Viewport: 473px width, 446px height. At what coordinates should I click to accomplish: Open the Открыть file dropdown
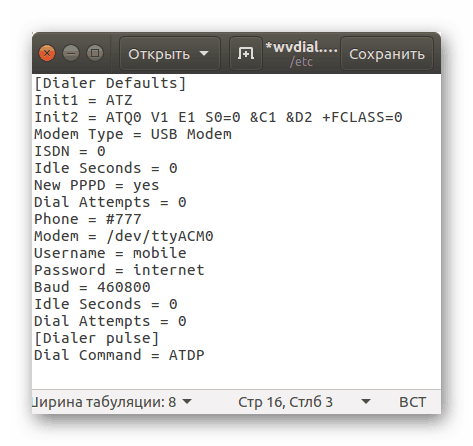169,54
